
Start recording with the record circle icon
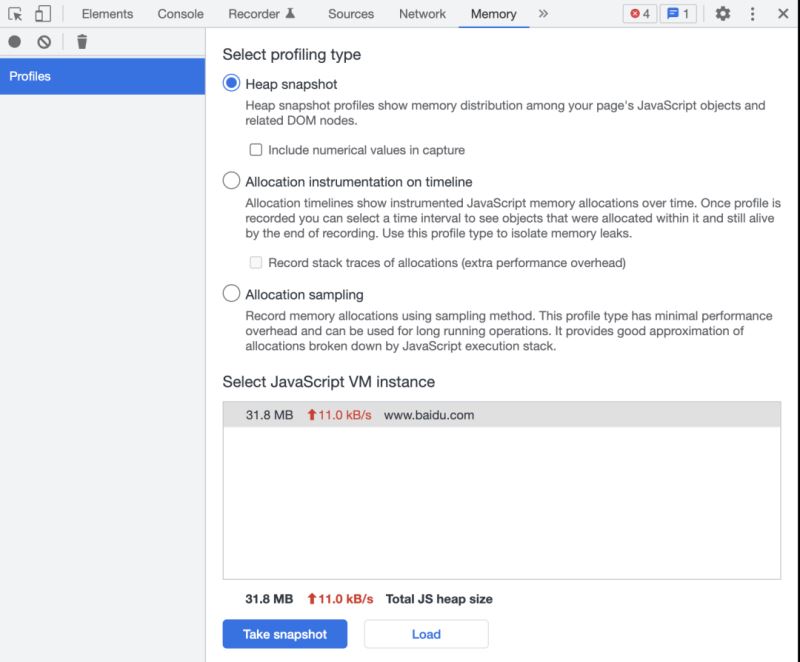[x=15, y=42]
